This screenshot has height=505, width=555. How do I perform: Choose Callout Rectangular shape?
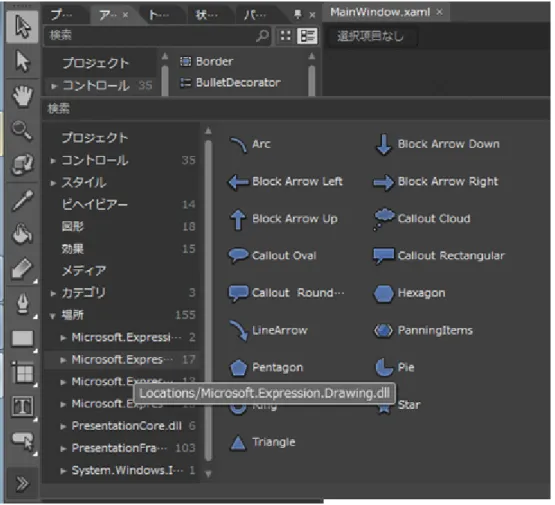(x=439, y=255)
